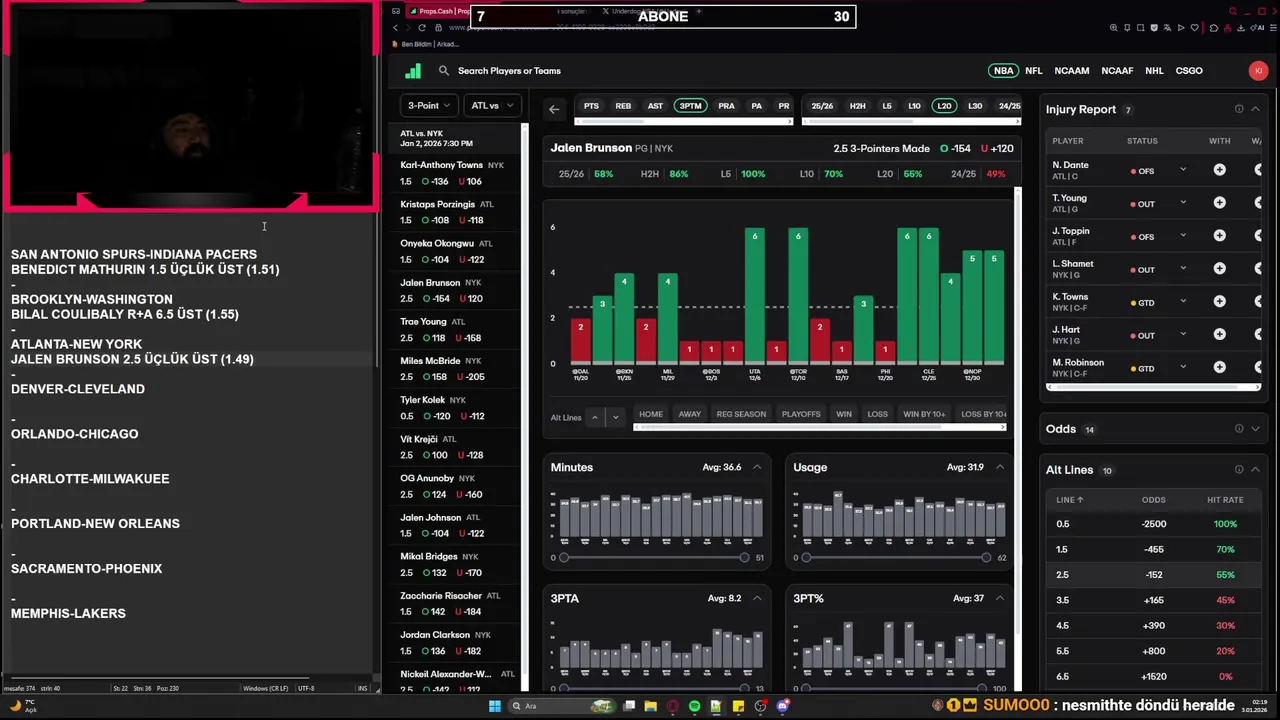Viewport: 1280px width, 720px height.
Task: Toggle the REG SEASON filter
Action: click(741, 414)
